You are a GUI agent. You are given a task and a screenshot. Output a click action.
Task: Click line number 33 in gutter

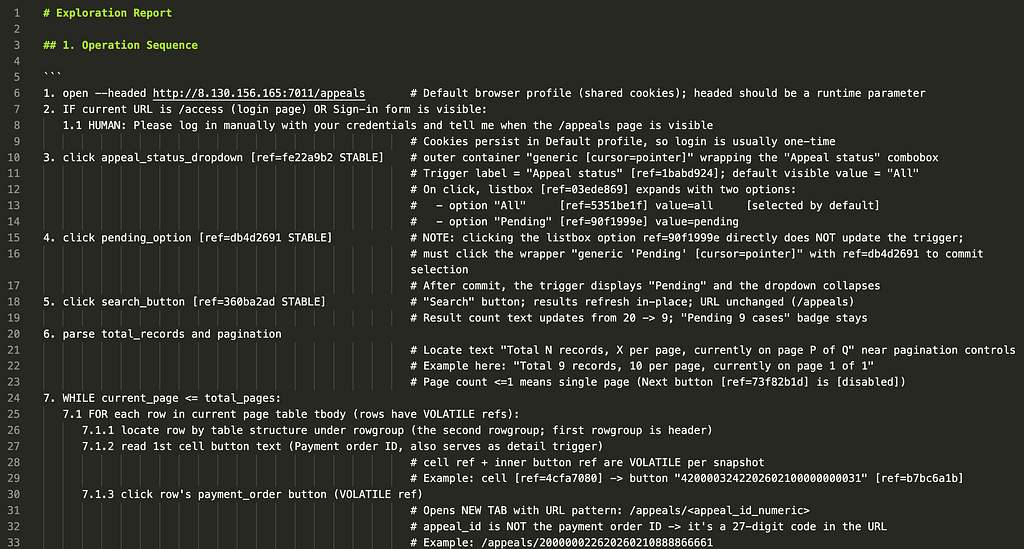point(14,542)
